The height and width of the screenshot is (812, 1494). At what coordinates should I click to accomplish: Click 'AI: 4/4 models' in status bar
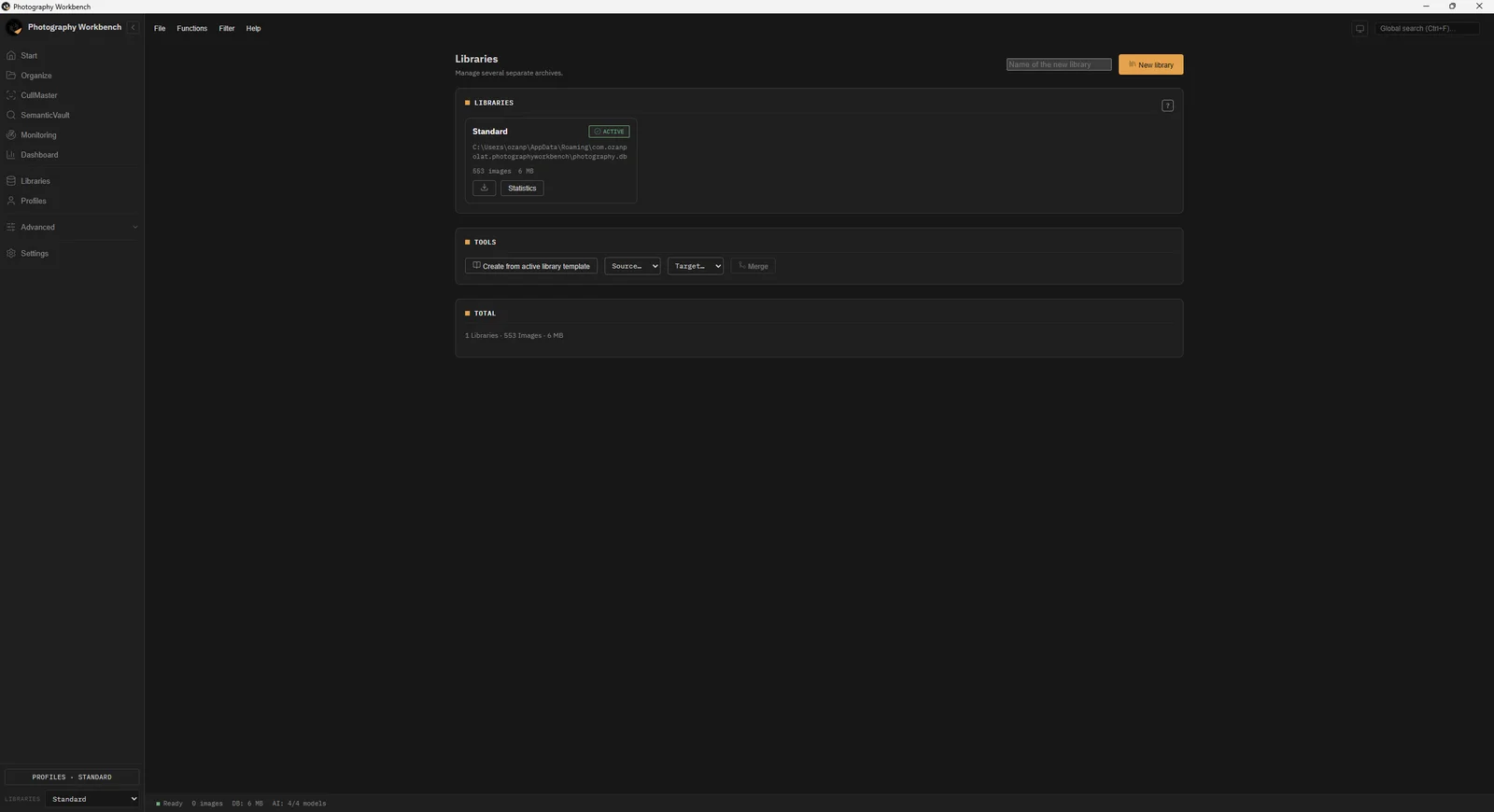tap(299, 804)
